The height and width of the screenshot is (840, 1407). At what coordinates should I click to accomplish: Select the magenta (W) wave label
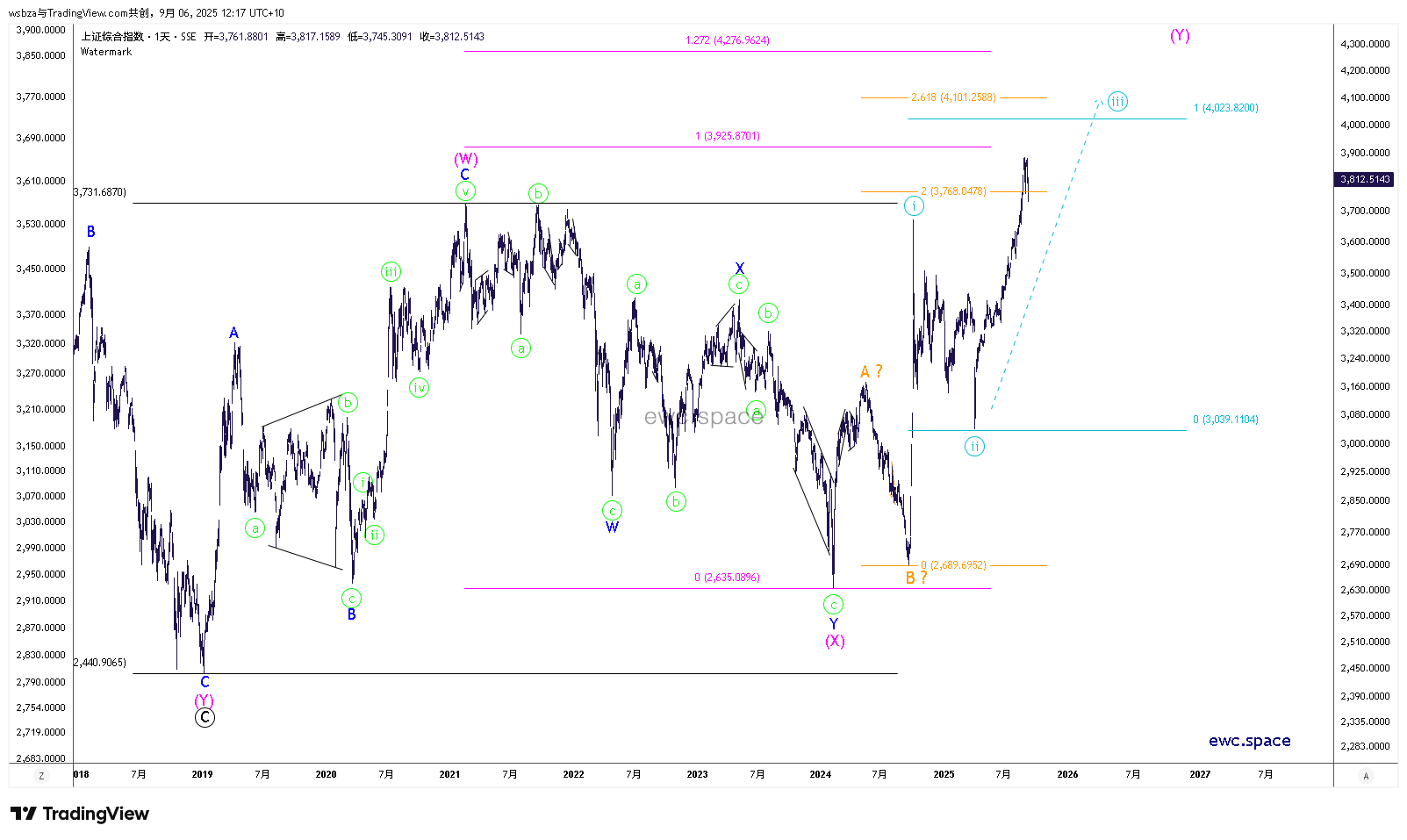[465, 159]
